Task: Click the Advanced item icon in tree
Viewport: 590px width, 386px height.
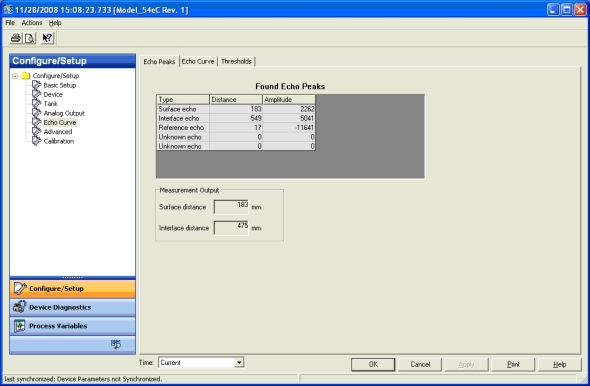Action: coord(36,132)
